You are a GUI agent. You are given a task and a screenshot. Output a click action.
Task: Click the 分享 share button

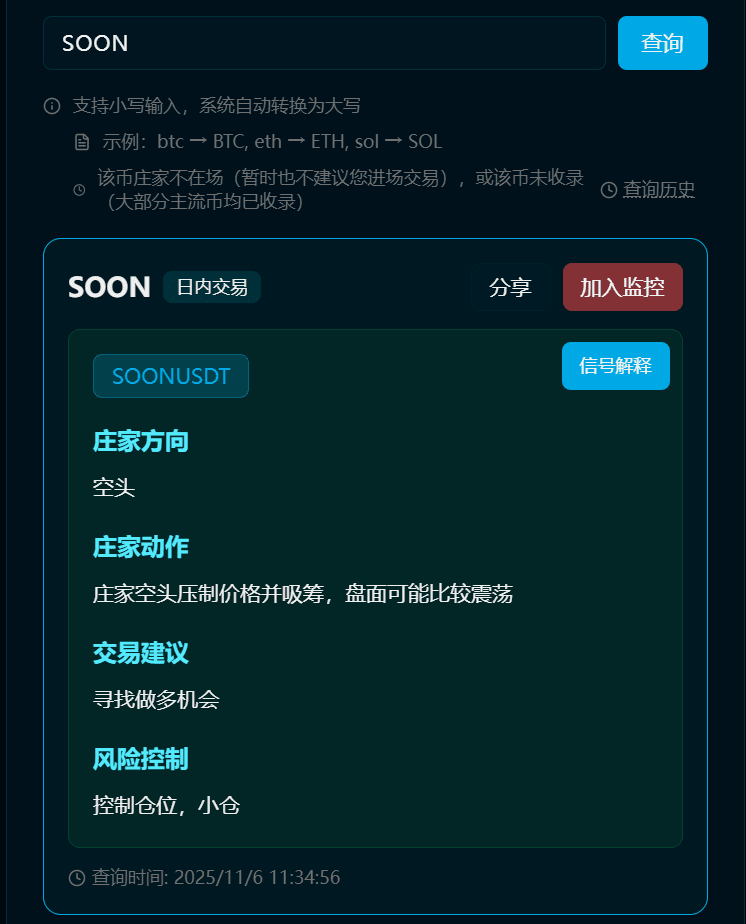[x=510, y=287]
